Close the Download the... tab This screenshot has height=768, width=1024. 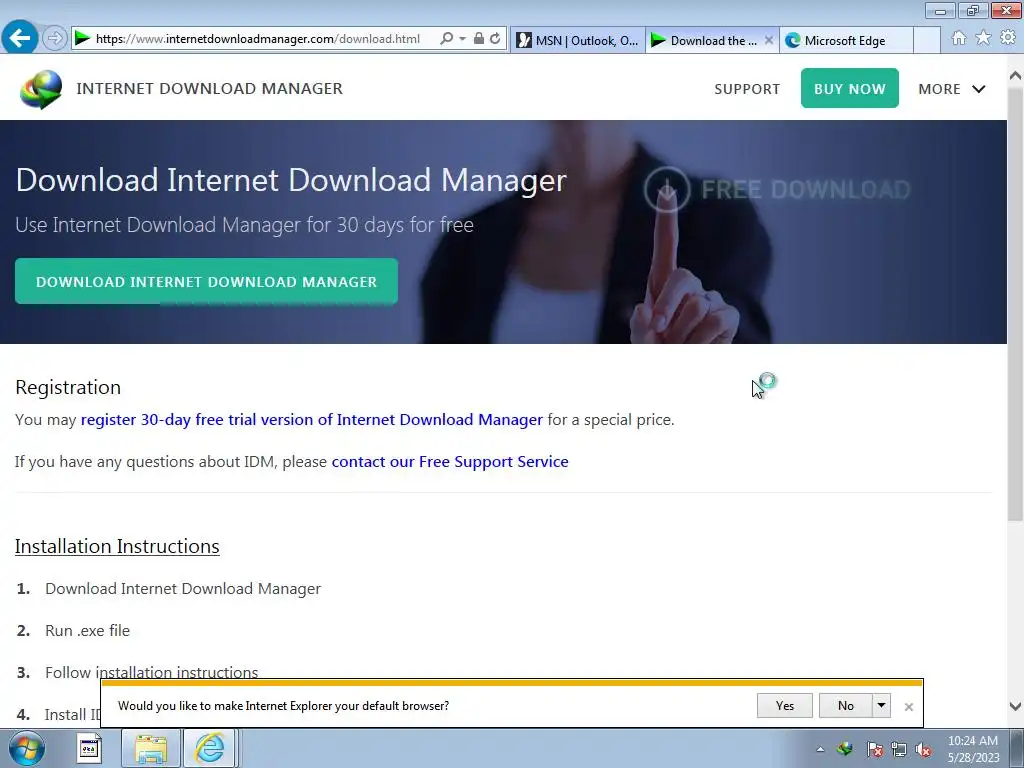coord(769,40)
